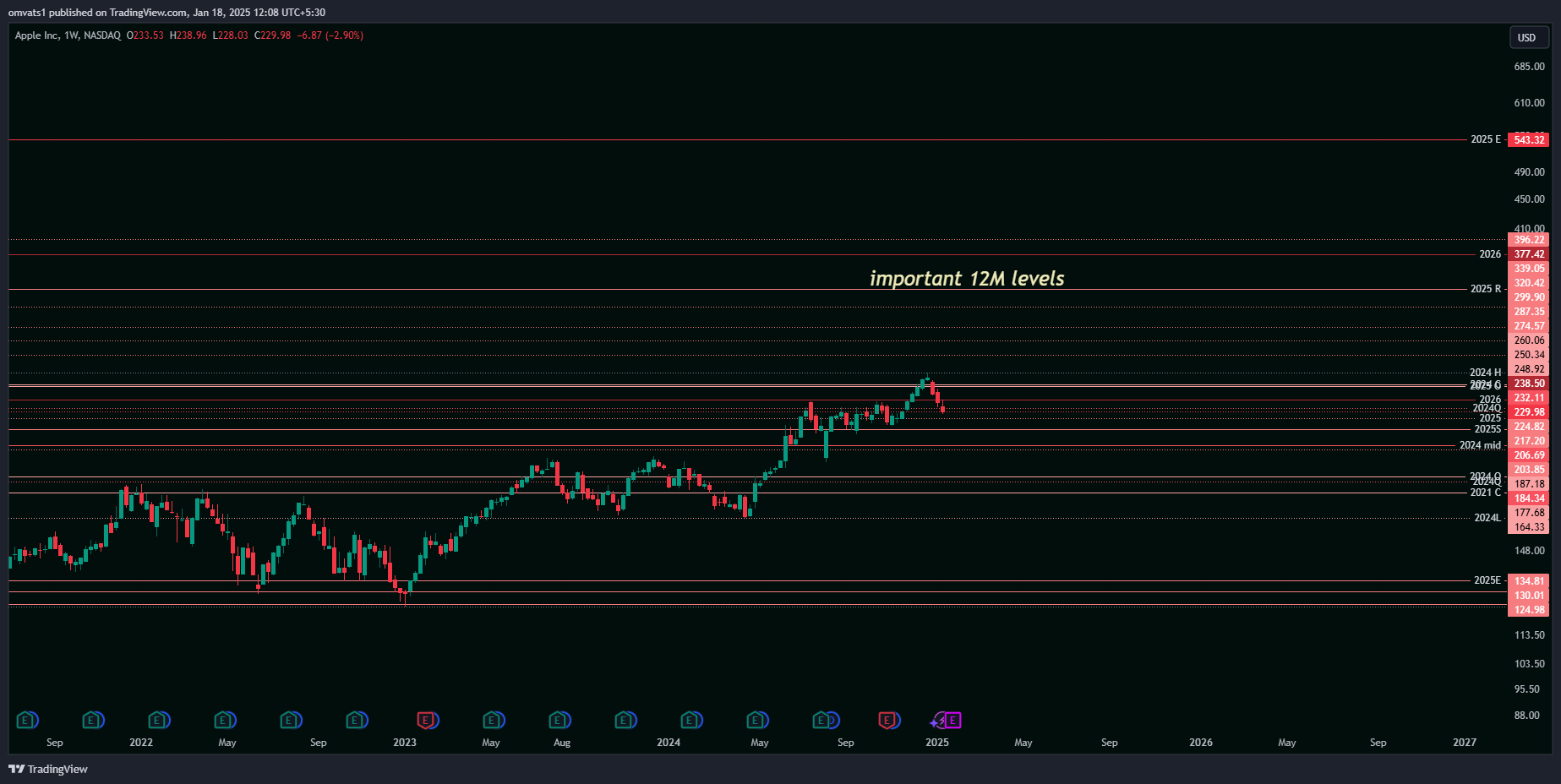Open the earnings marker just right of the 2024 label

690,721
